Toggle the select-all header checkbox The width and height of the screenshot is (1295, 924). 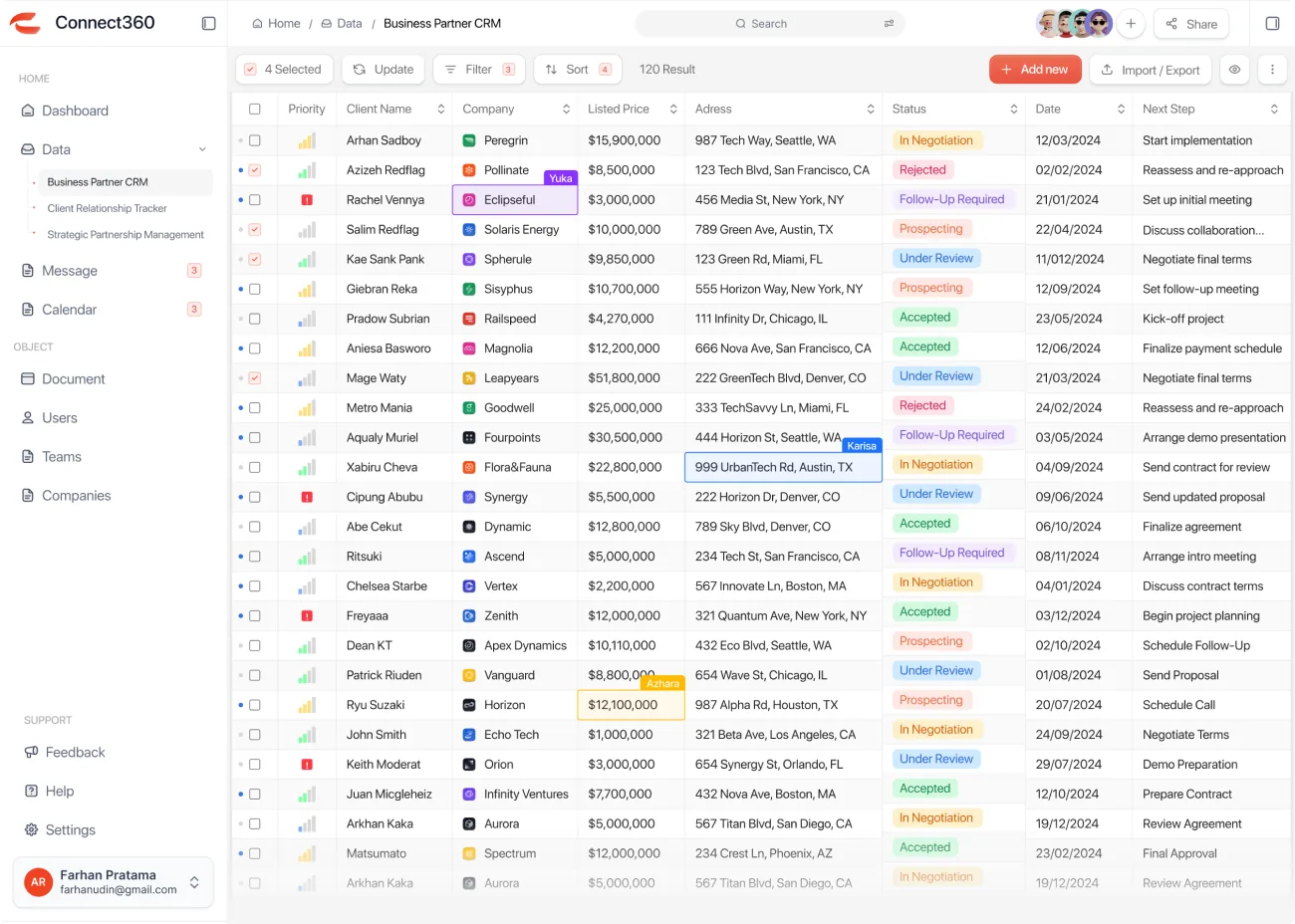pyautogui.click(x=255, y=110)
